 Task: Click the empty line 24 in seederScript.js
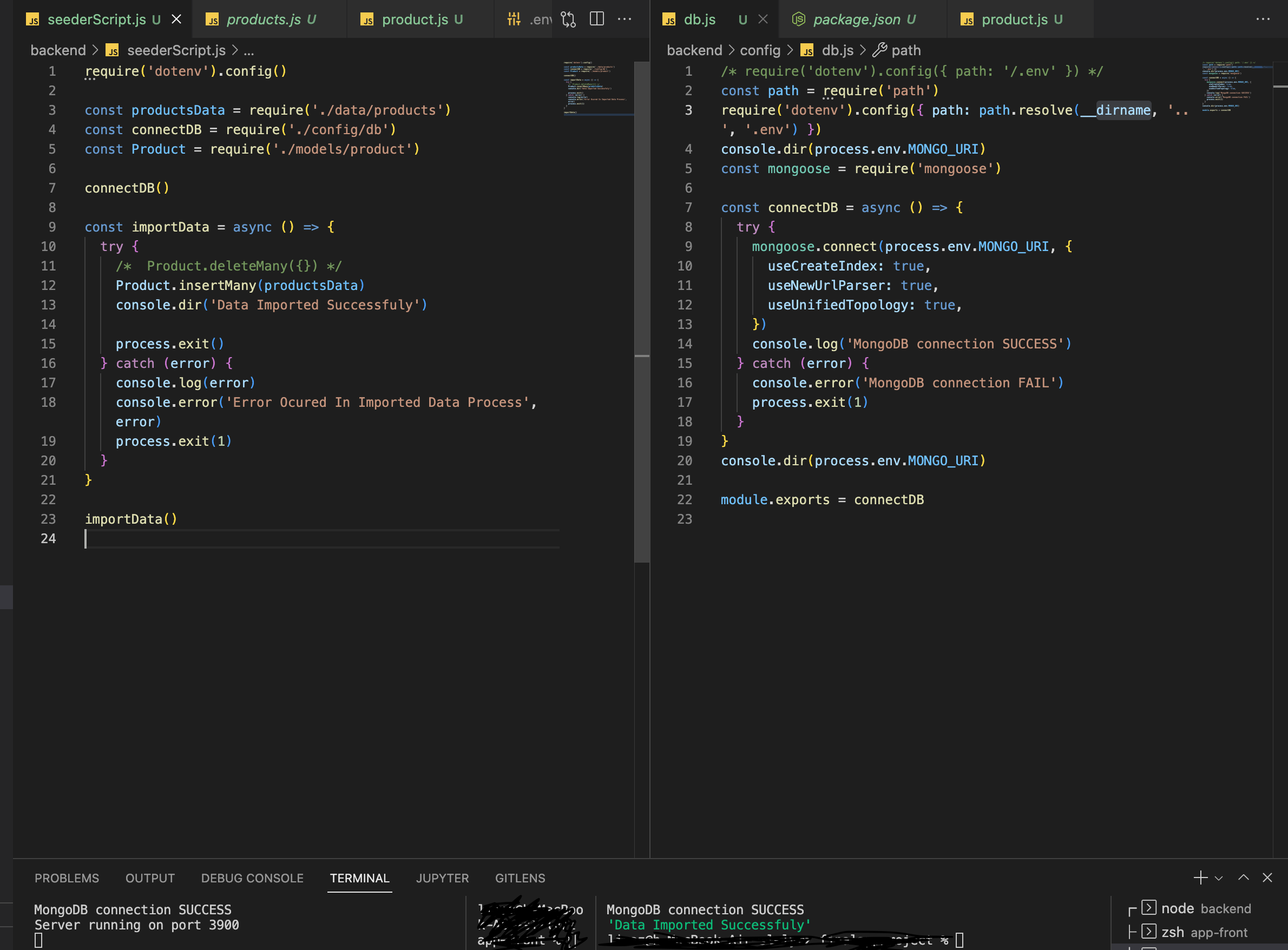[322, 539]
